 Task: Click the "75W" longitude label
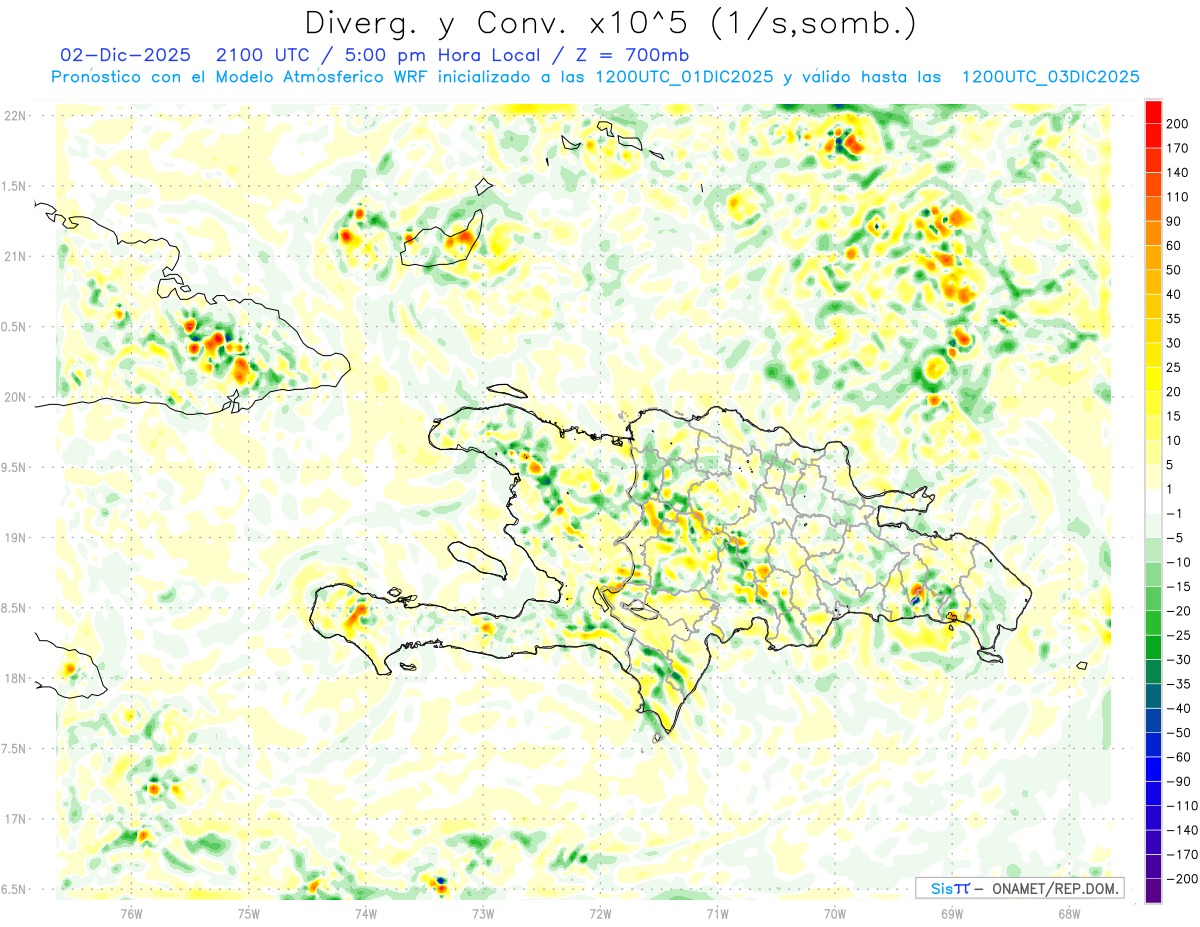(x=248, y=914)
